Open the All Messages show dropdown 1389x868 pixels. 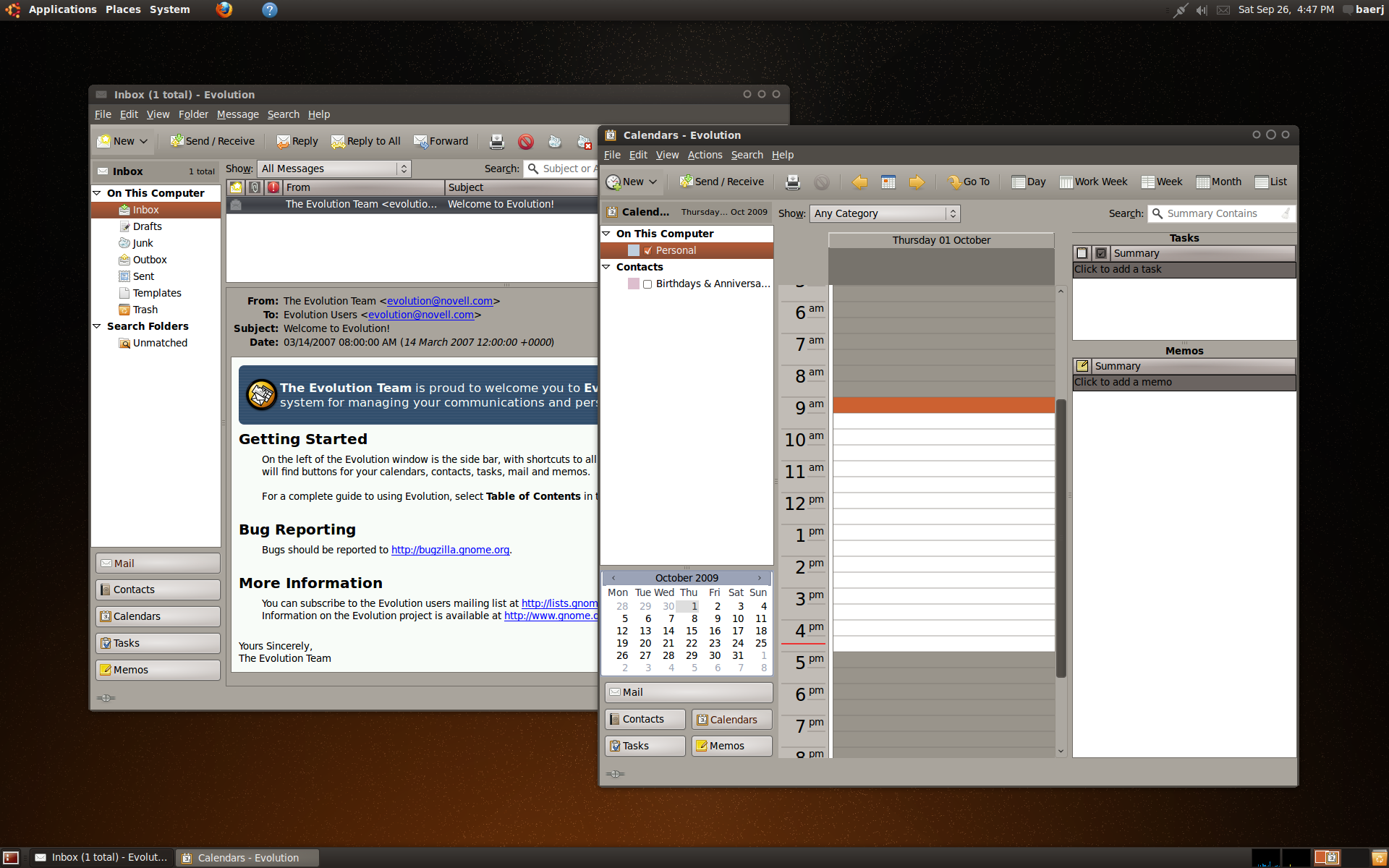334,169
